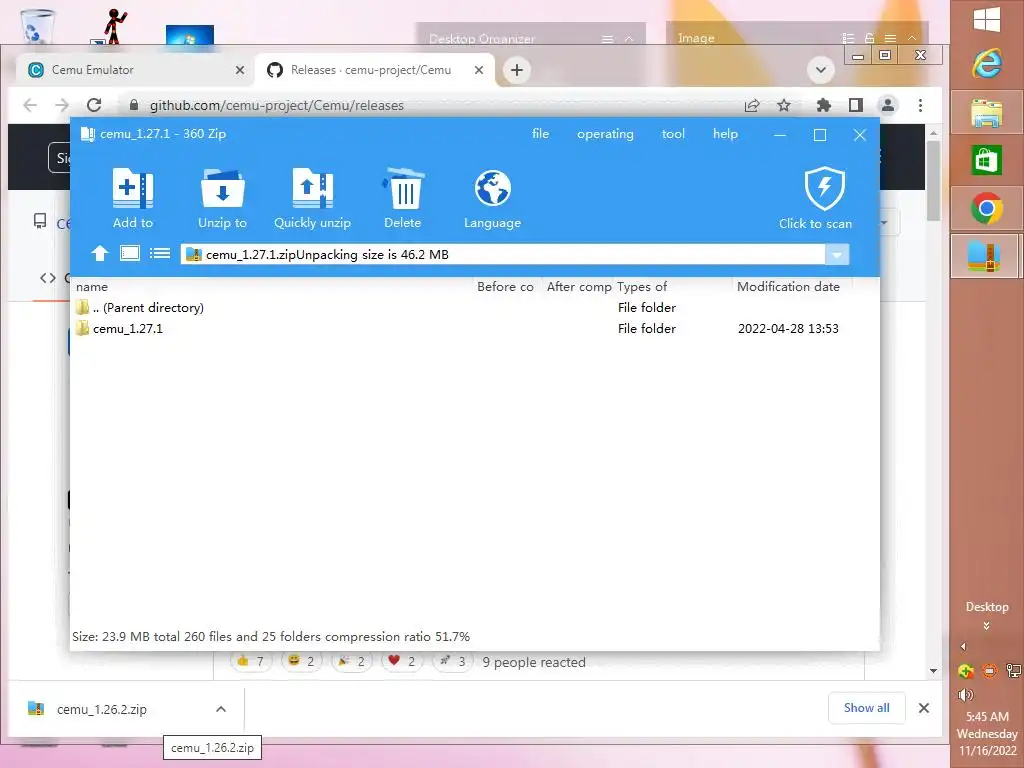This screenshot has height=768, width=1024.
Task: Close the Releases cemu-project tab
Action: tap(479, 70)
